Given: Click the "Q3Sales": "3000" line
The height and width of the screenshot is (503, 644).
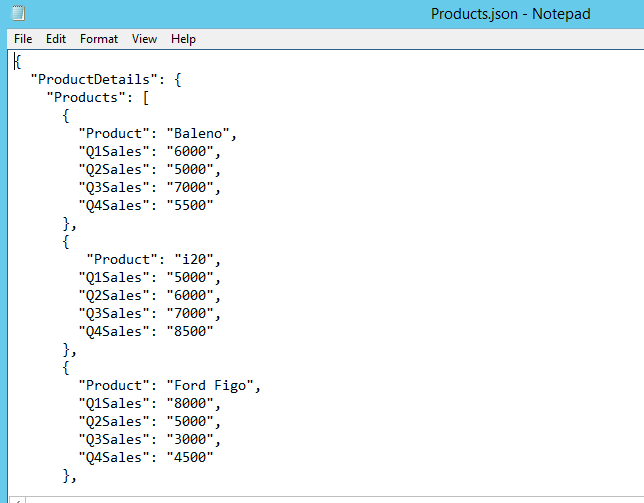Looking at the screenshot, I should [x=150, y=440].
